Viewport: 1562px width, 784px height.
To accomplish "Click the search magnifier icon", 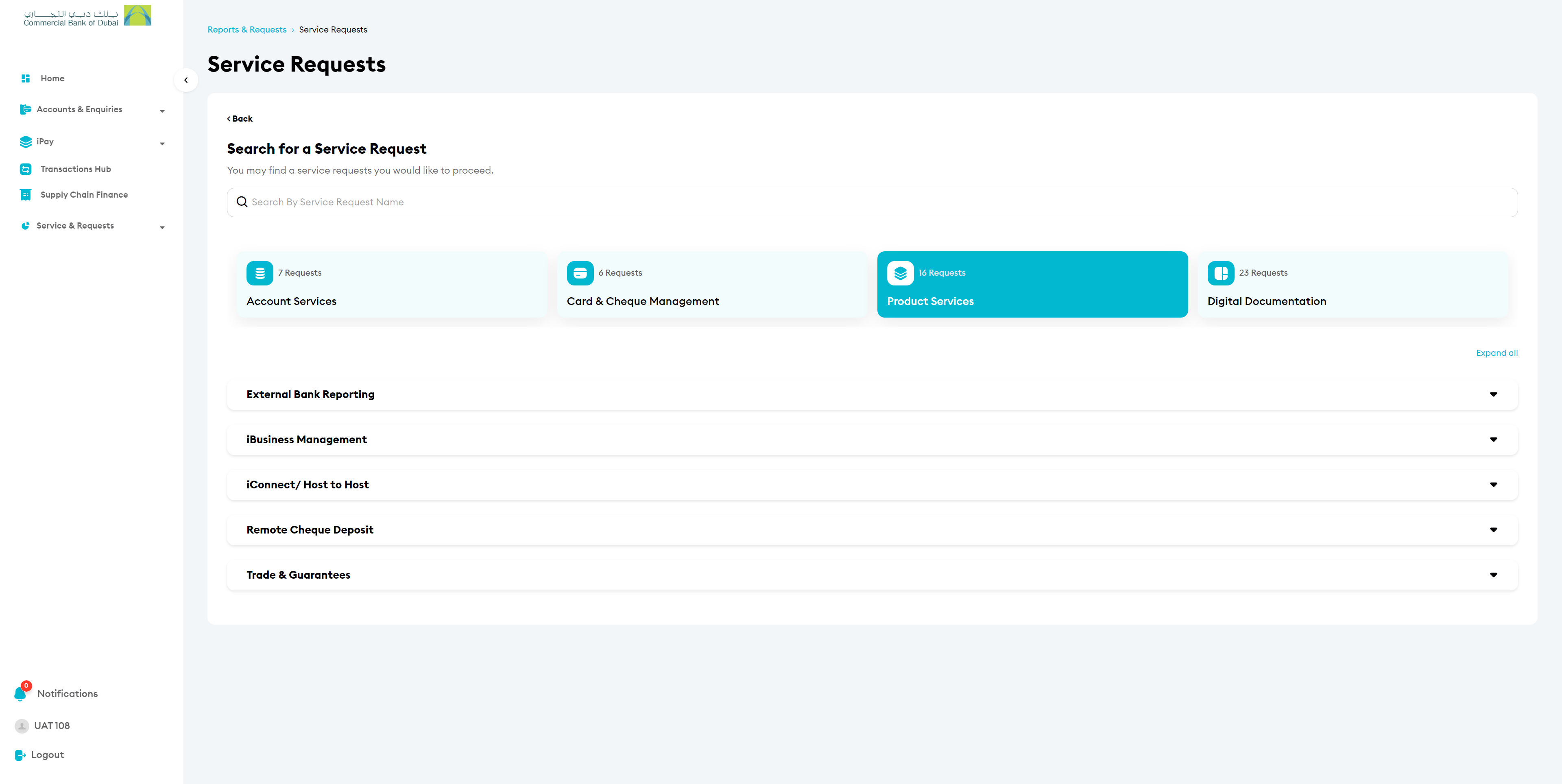I will pyautogui.click(x=242, y=202).
